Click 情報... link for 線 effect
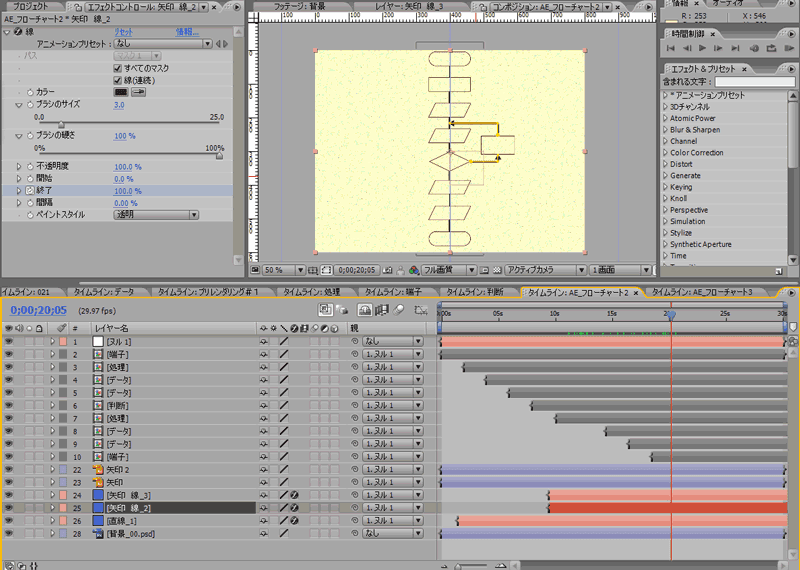Viewport: 800px width, 570px height. pyautogui.click(x=187, y=32)
